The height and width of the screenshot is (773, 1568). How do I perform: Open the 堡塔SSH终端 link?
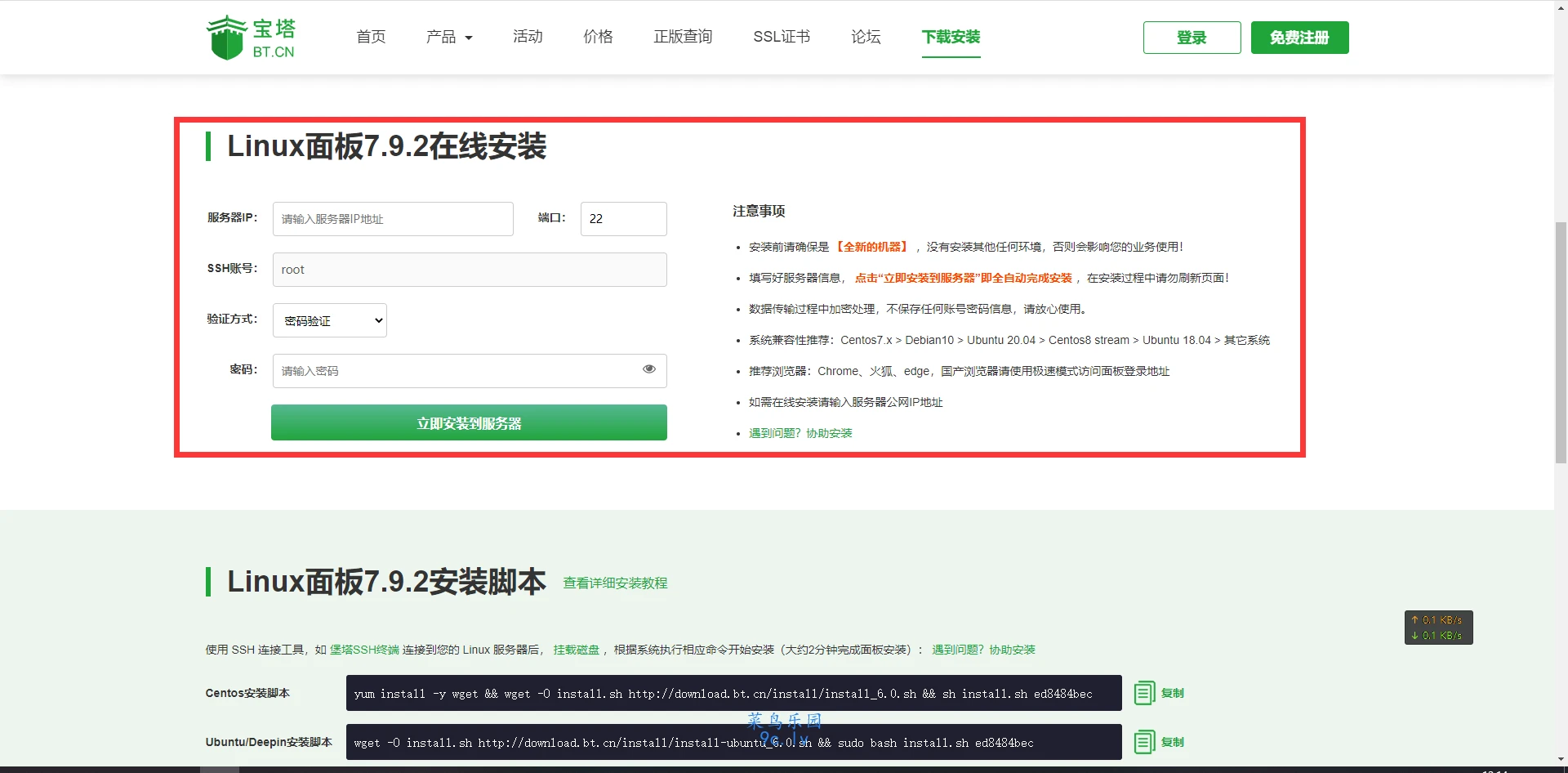364,650
